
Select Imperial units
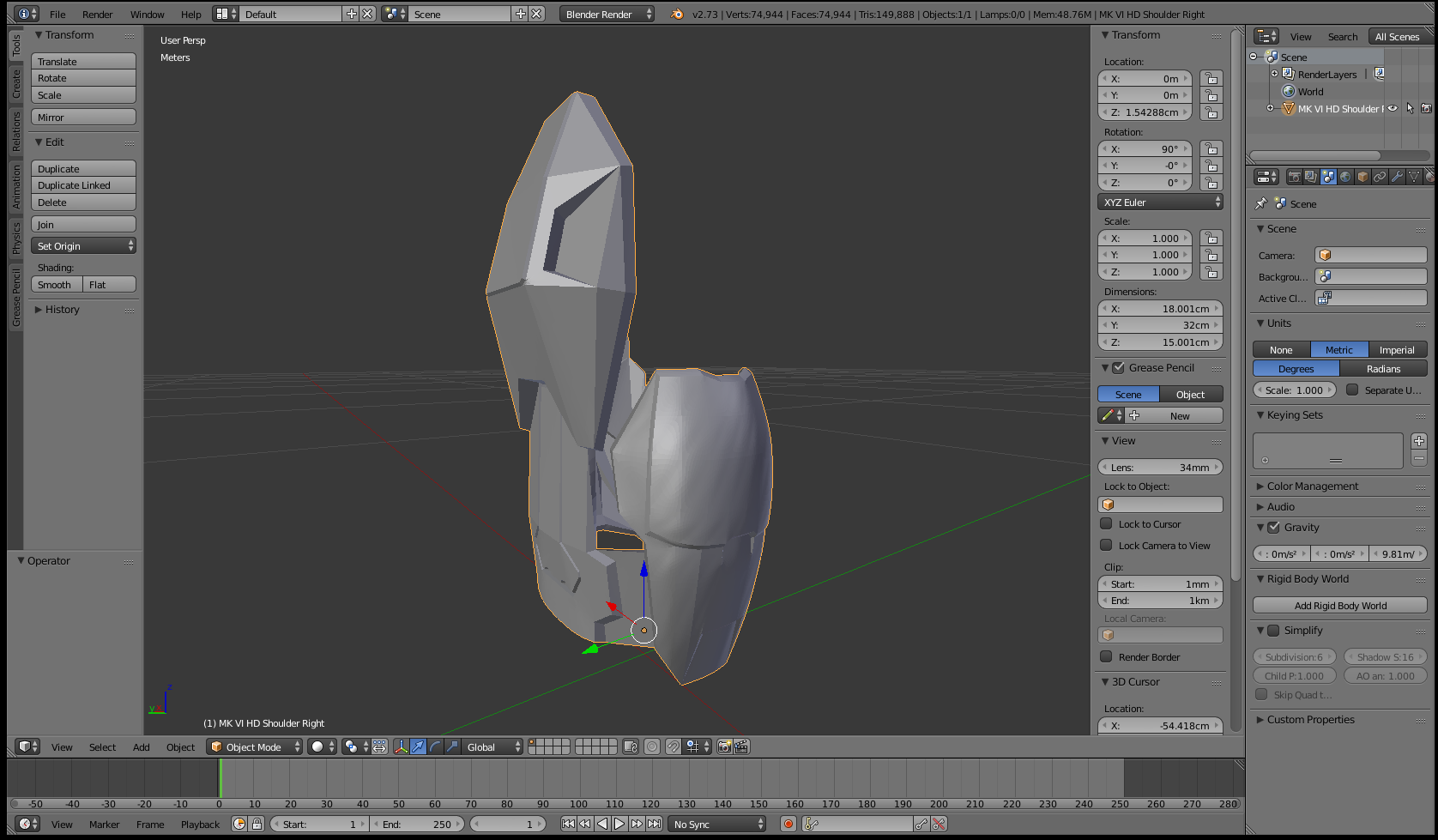[x=1398, y=350]
